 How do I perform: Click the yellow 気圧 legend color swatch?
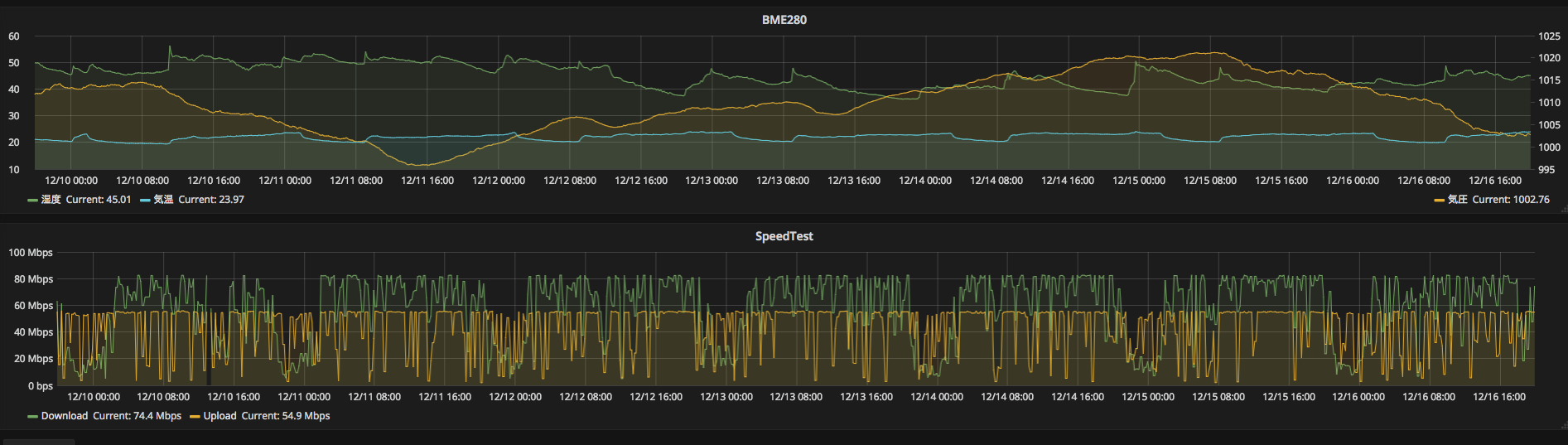pos(1439,201)
